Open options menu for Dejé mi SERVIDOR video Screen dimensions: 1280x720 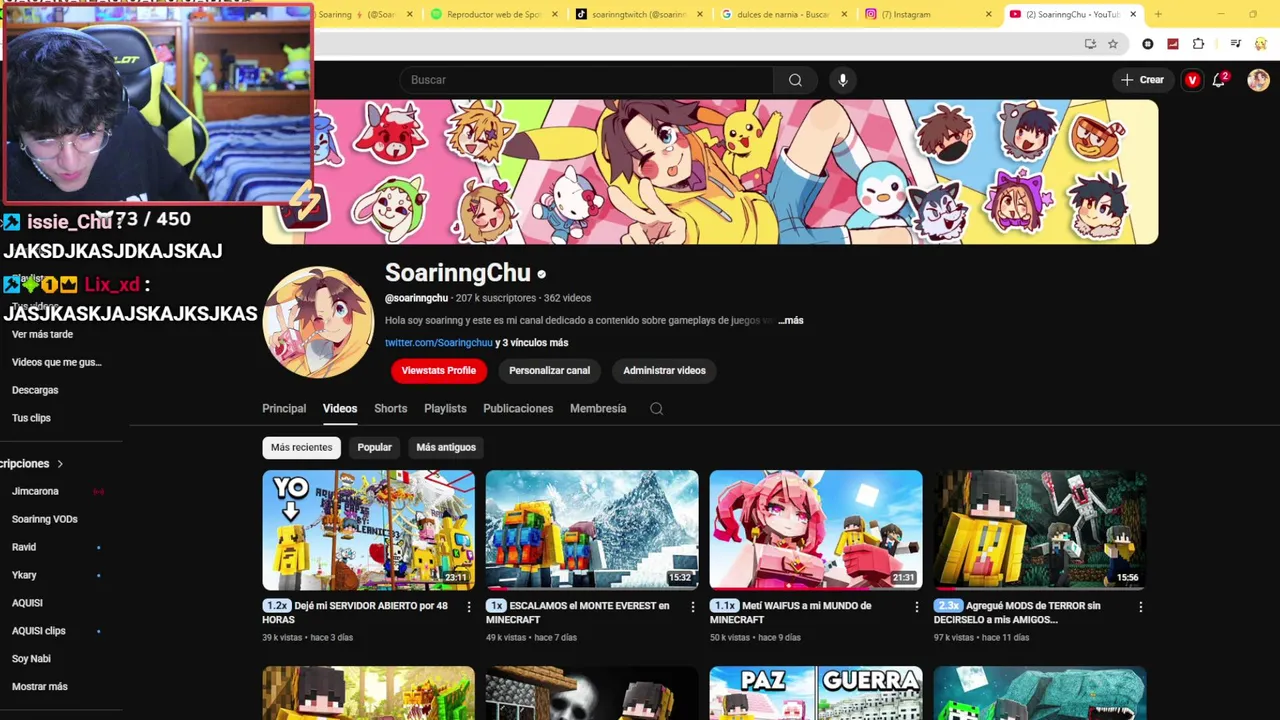point(469,606)
